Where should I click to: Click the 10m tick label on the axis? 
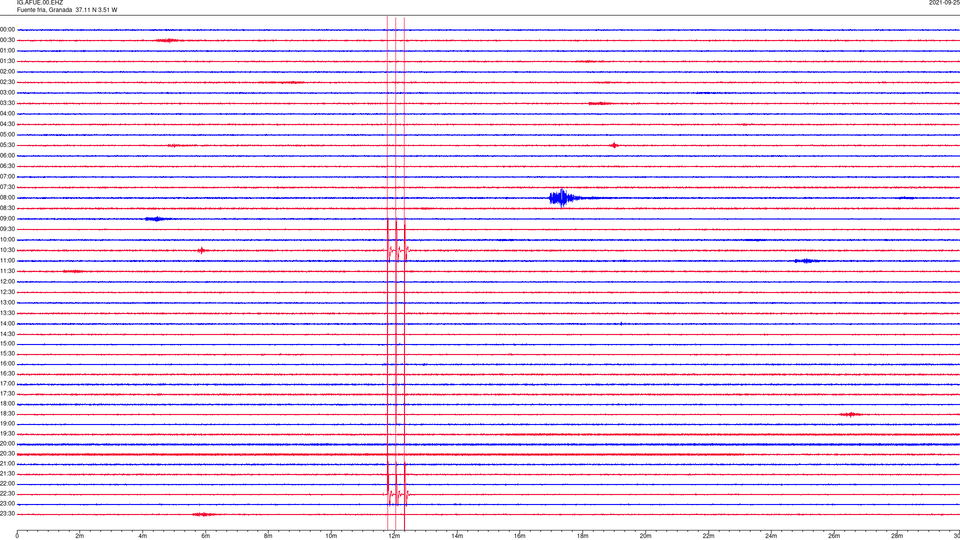pos(331,536)
